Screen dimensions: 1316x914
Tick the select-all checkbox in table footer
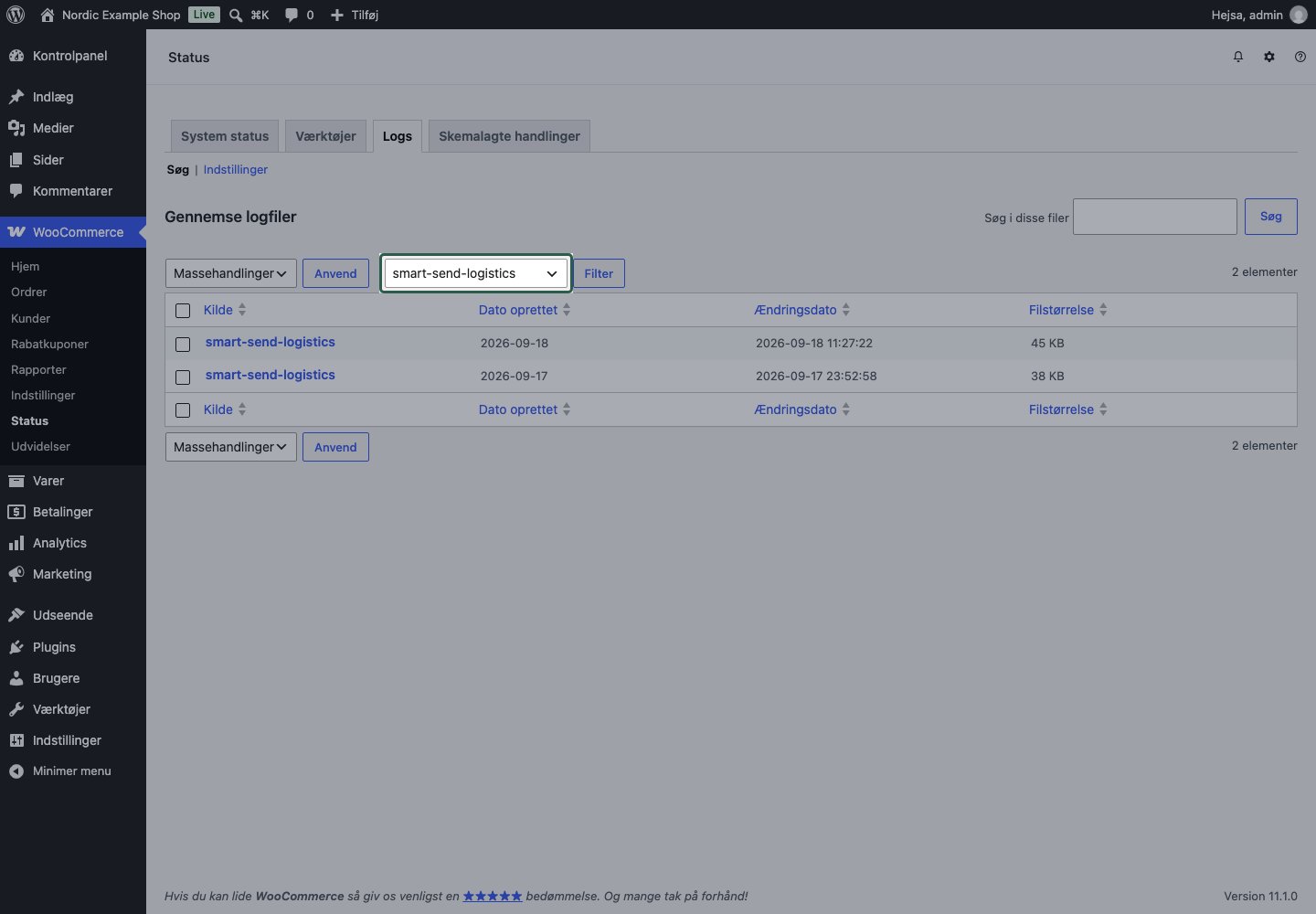[x=183, y=410]
